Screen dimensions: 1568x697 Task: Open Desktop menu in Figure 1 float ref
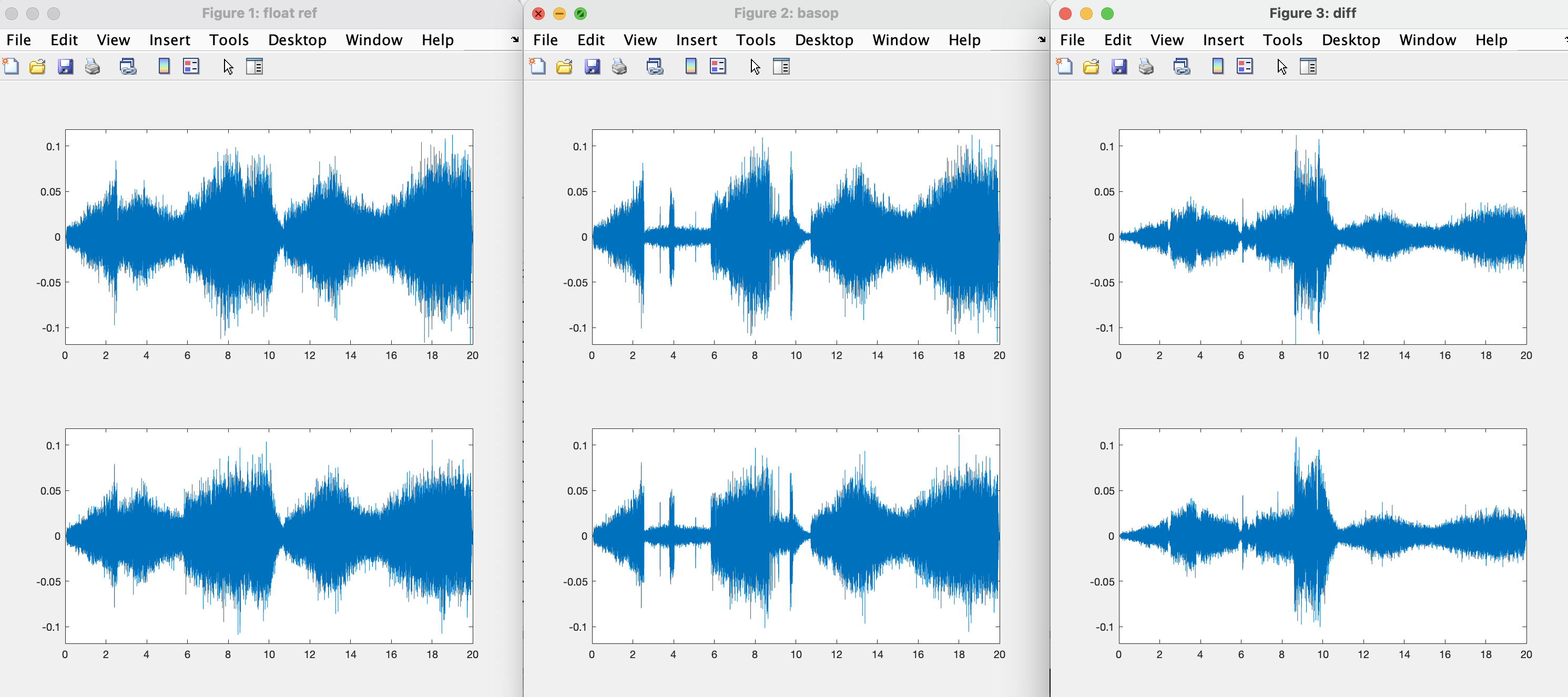(297, 40)
